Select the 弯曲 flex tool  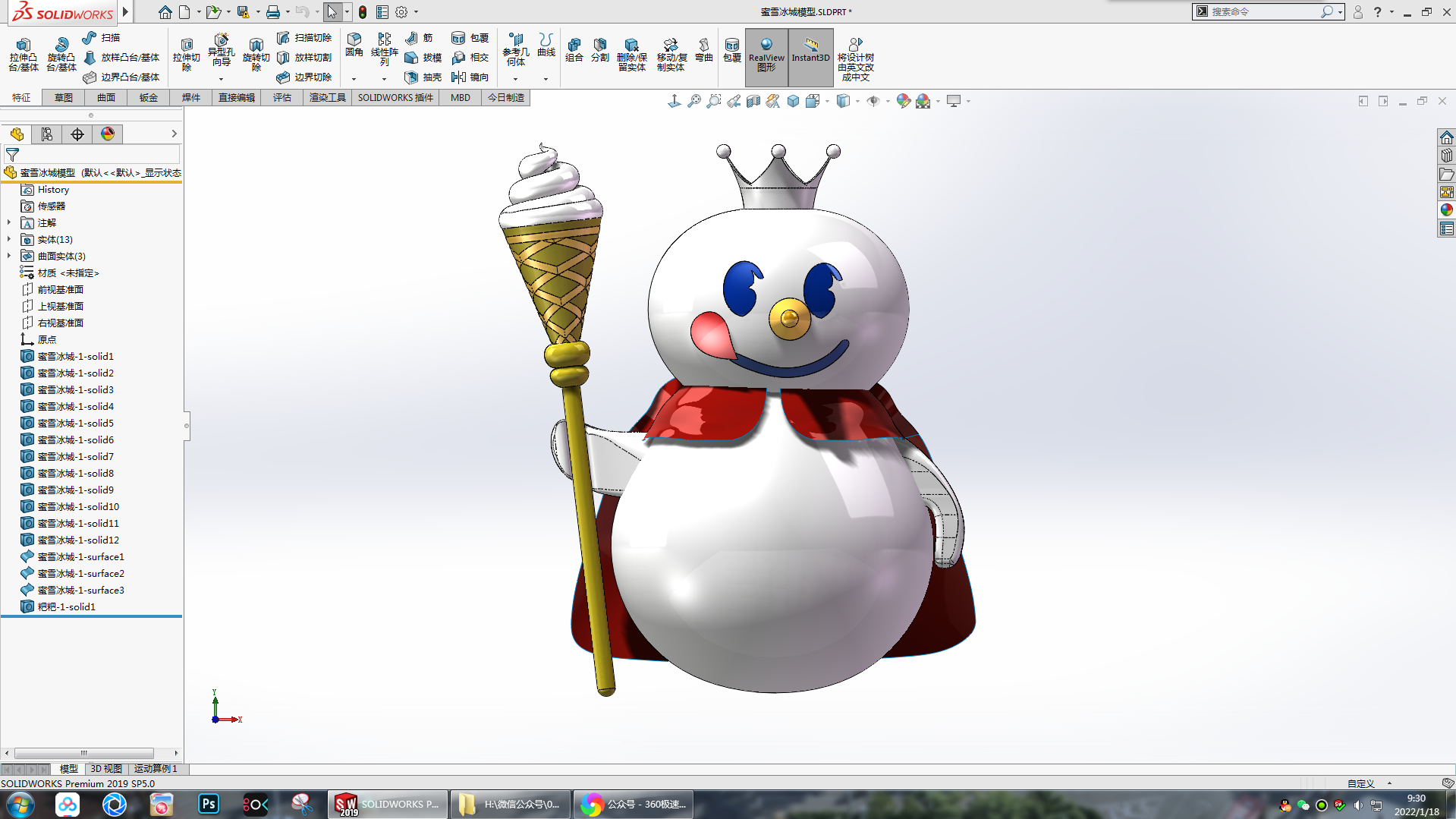pos(704,50)
